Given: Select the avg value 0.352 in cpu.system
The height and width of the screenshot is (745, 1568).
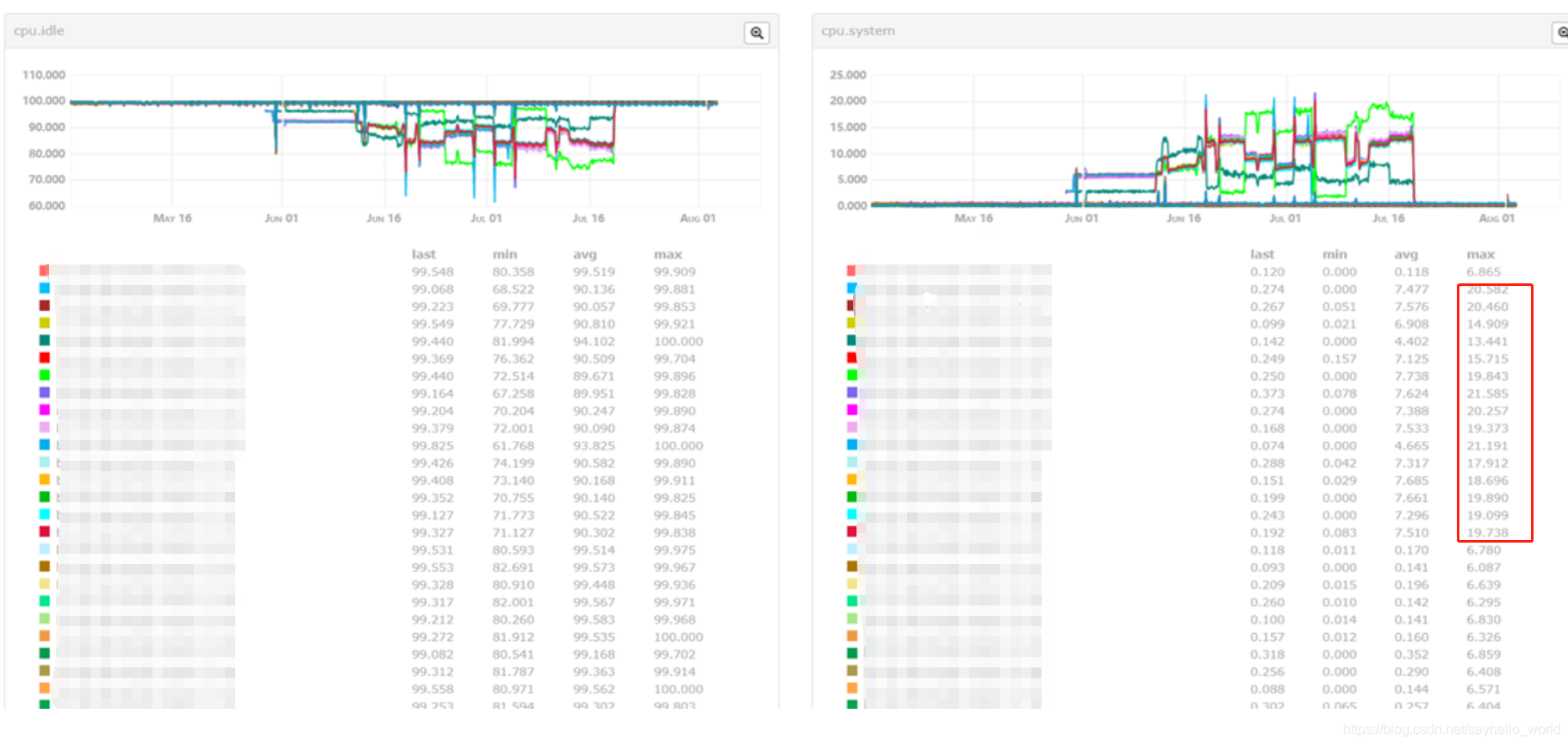Looking at the screenshot, I should tap(1411, 654).
